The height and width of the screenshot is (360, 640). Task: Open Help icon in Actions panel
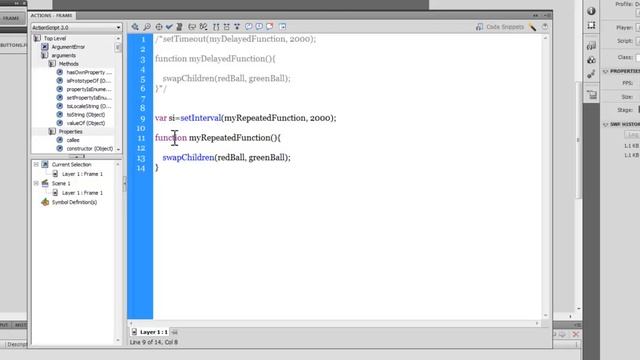click(545, 27)
